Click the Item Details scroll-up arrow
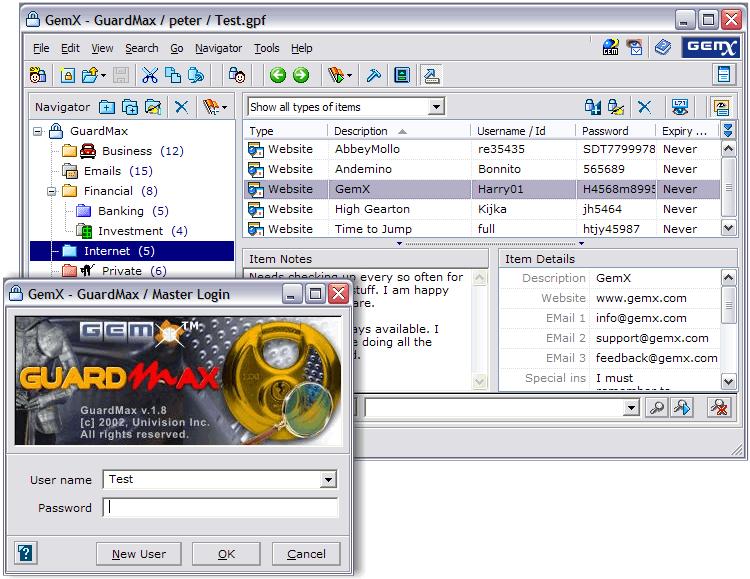 [x=728, y=277]
